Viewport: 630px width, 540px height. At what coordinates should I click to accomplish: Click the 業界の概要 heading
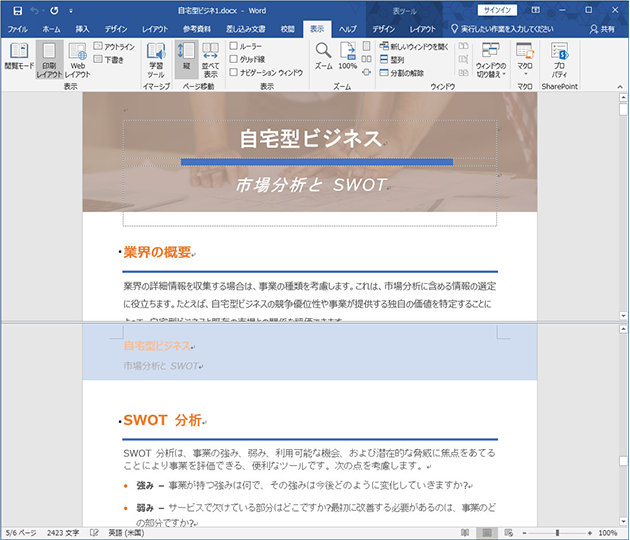[x=157, y=252]
